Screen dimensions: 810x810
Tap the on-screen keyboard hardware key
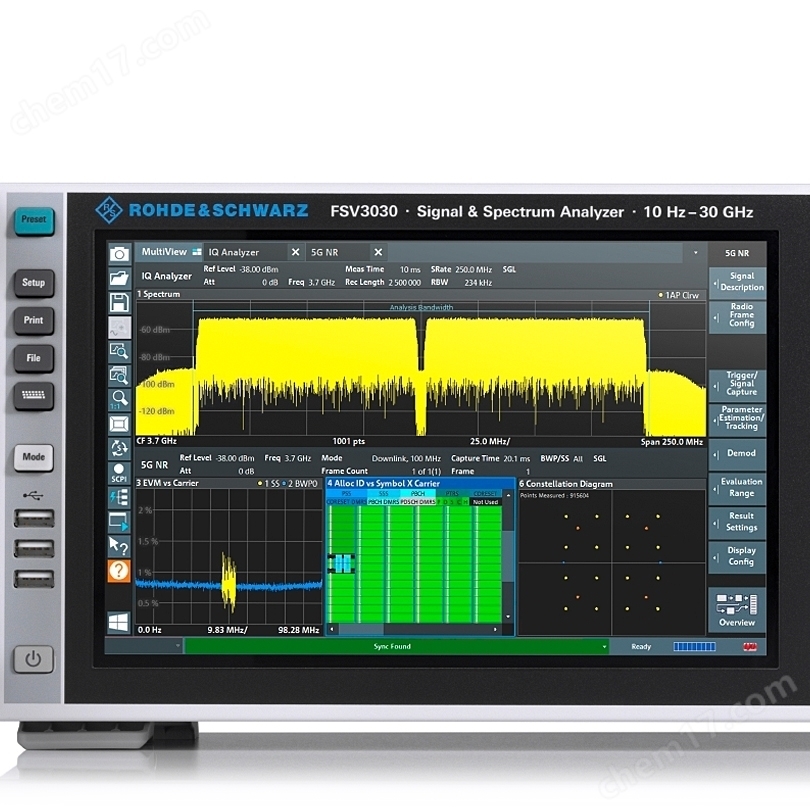click(34, 396)
